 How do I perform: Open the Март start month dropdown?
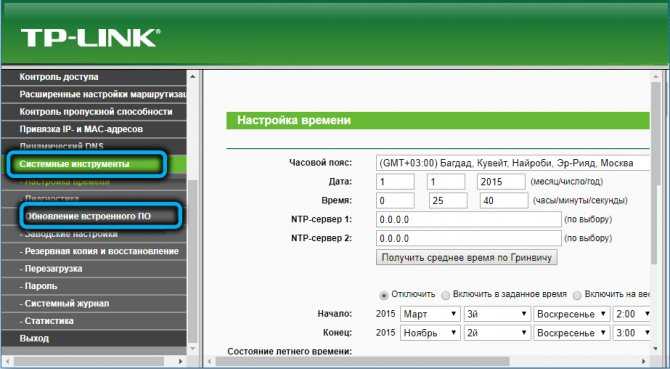[x=430, y=314]
